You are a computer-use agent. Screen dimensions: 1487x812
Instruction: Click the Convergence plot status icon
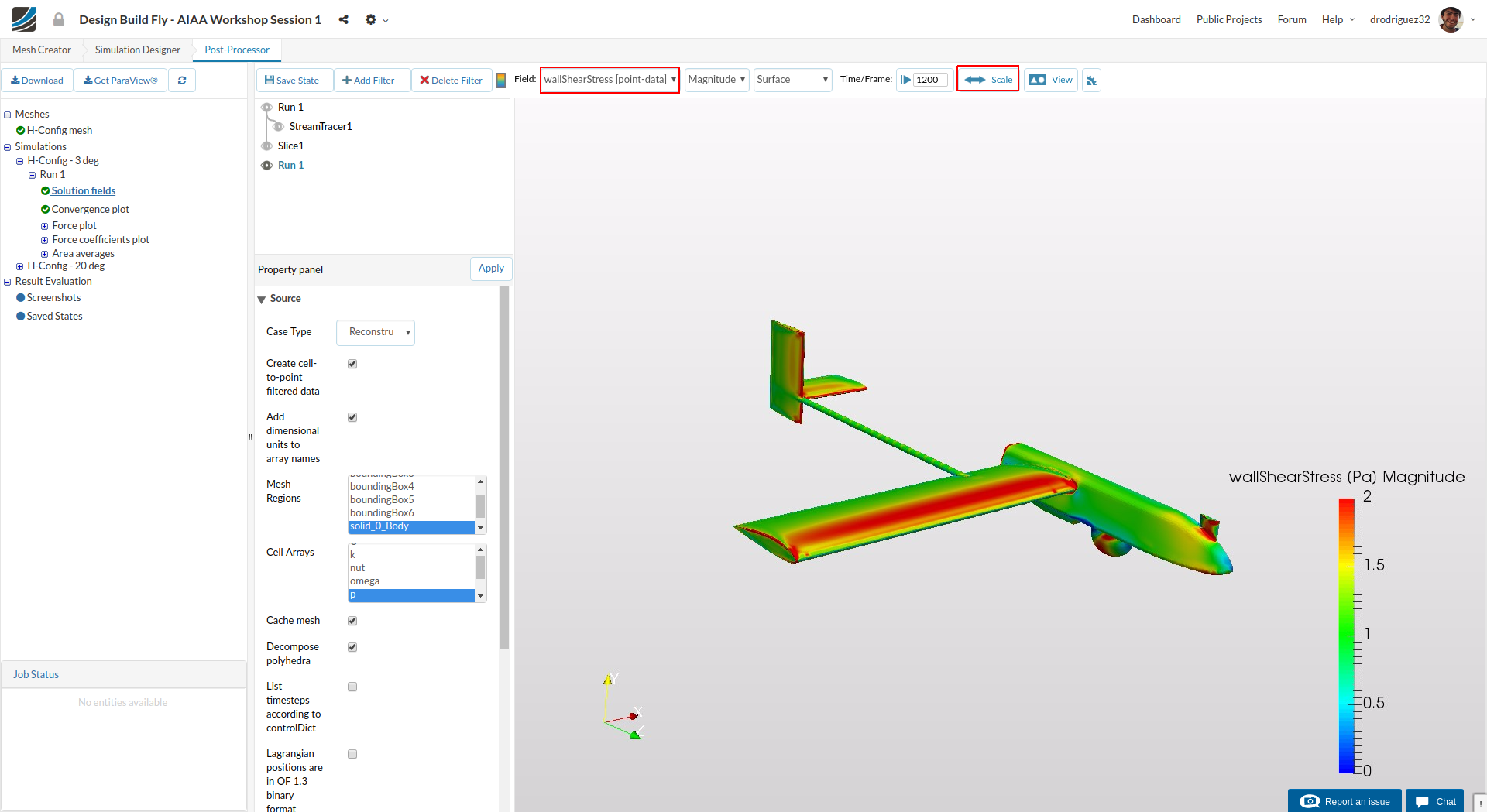(x=45, y=210)
